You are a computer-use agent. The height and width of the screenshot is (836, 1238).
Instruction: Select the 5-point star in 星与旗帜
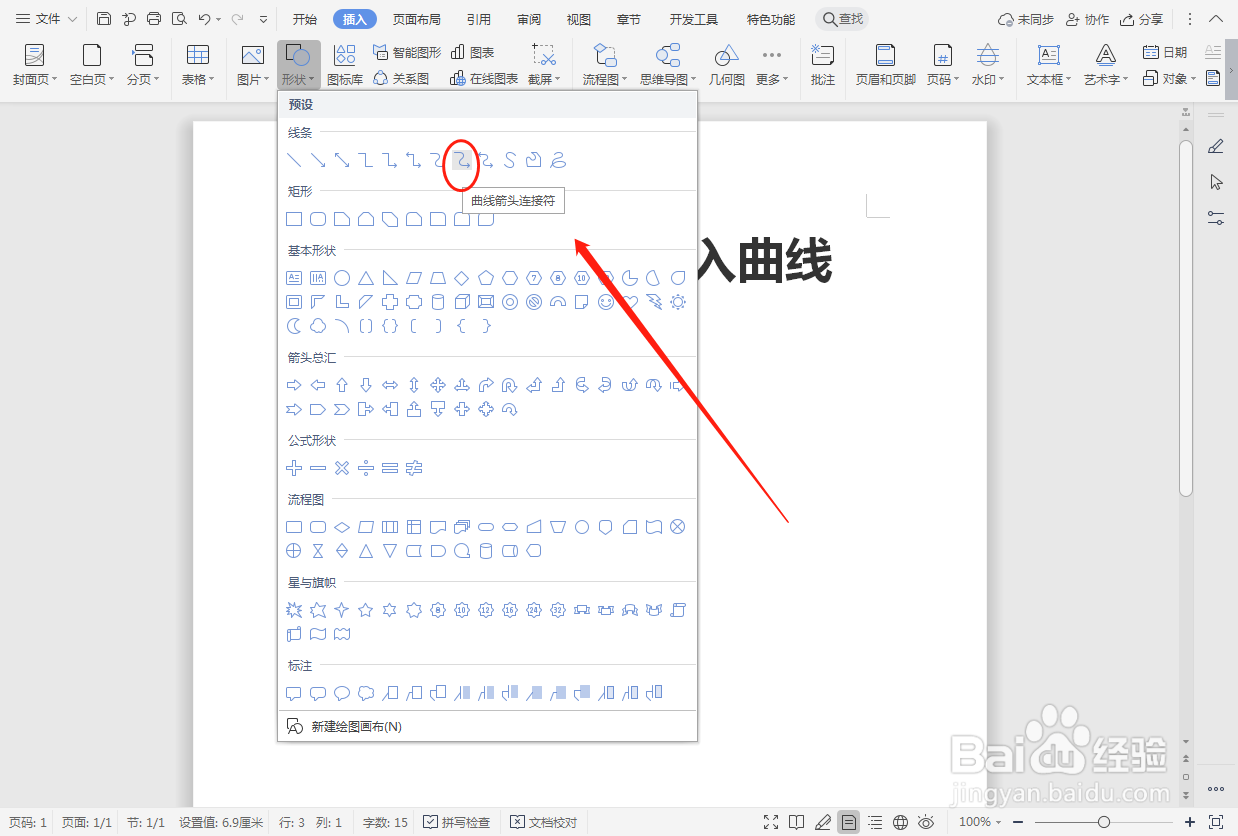pyautogui.click(x=366, y=610)
